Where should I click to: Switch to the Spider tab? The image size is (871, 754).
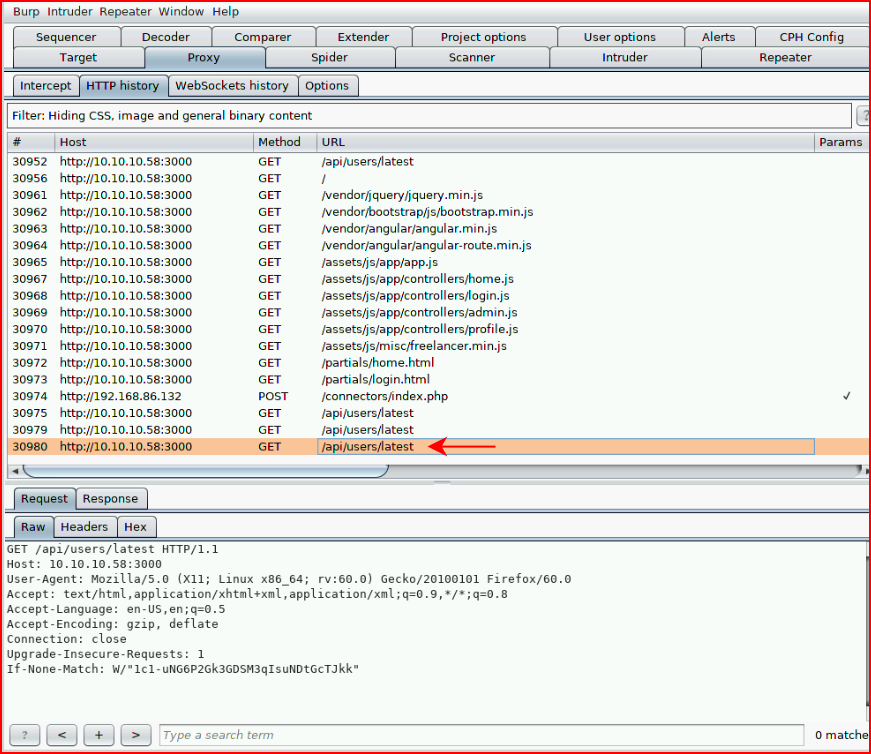point(329,58)
